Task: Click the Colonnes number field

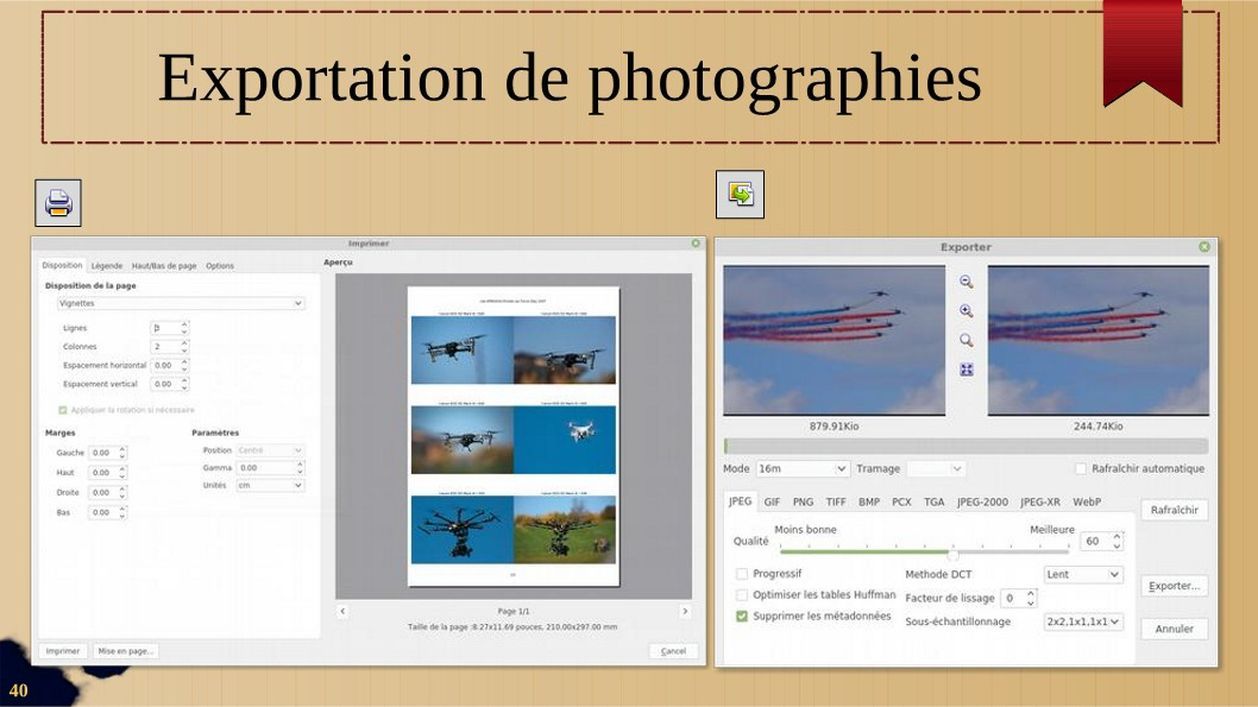Action: [169, 347]
